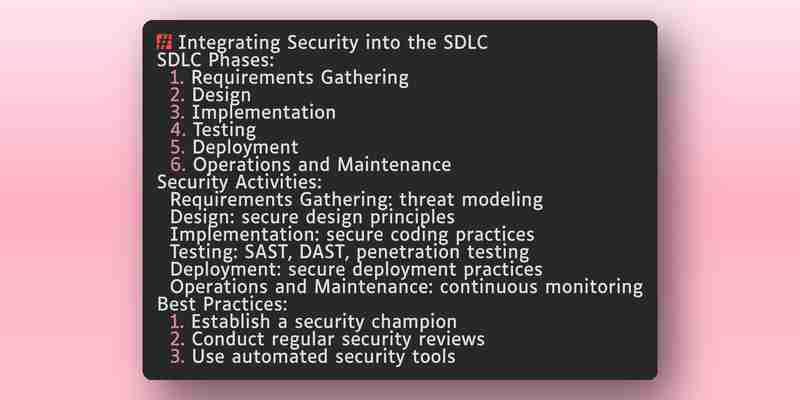
Task: Select Establish a security champion item
Action: (313, 322)
